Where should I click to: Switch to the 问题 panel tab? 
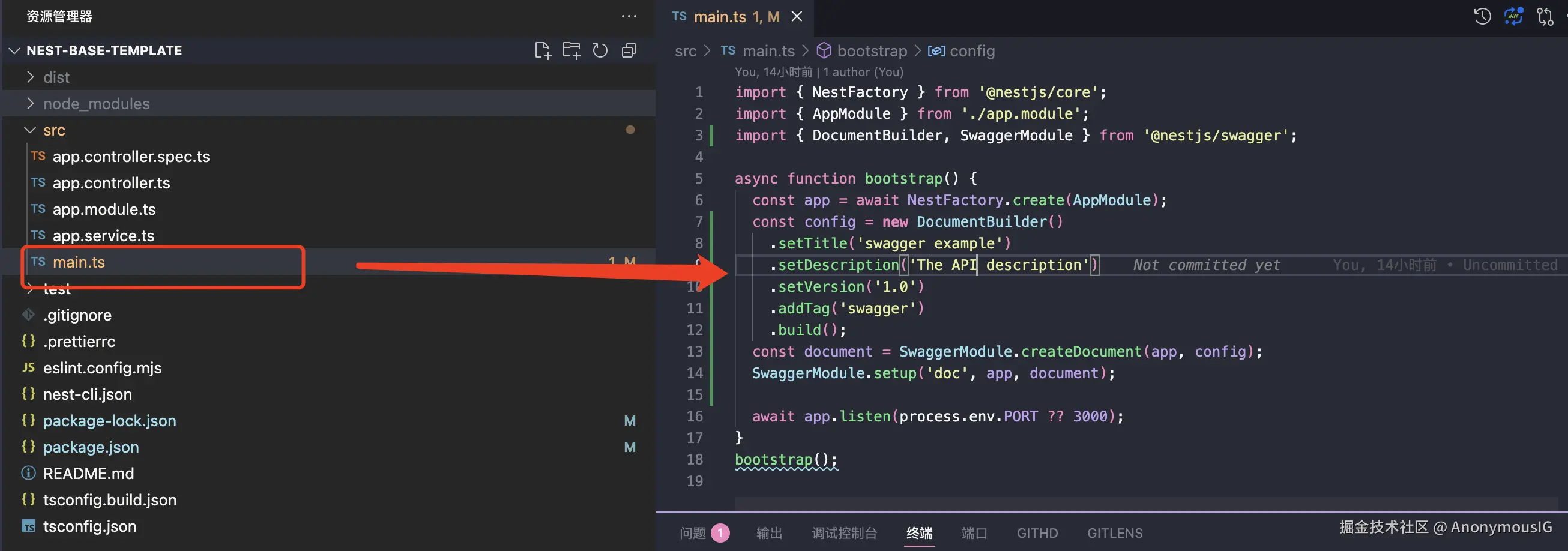tap(693, 533)
